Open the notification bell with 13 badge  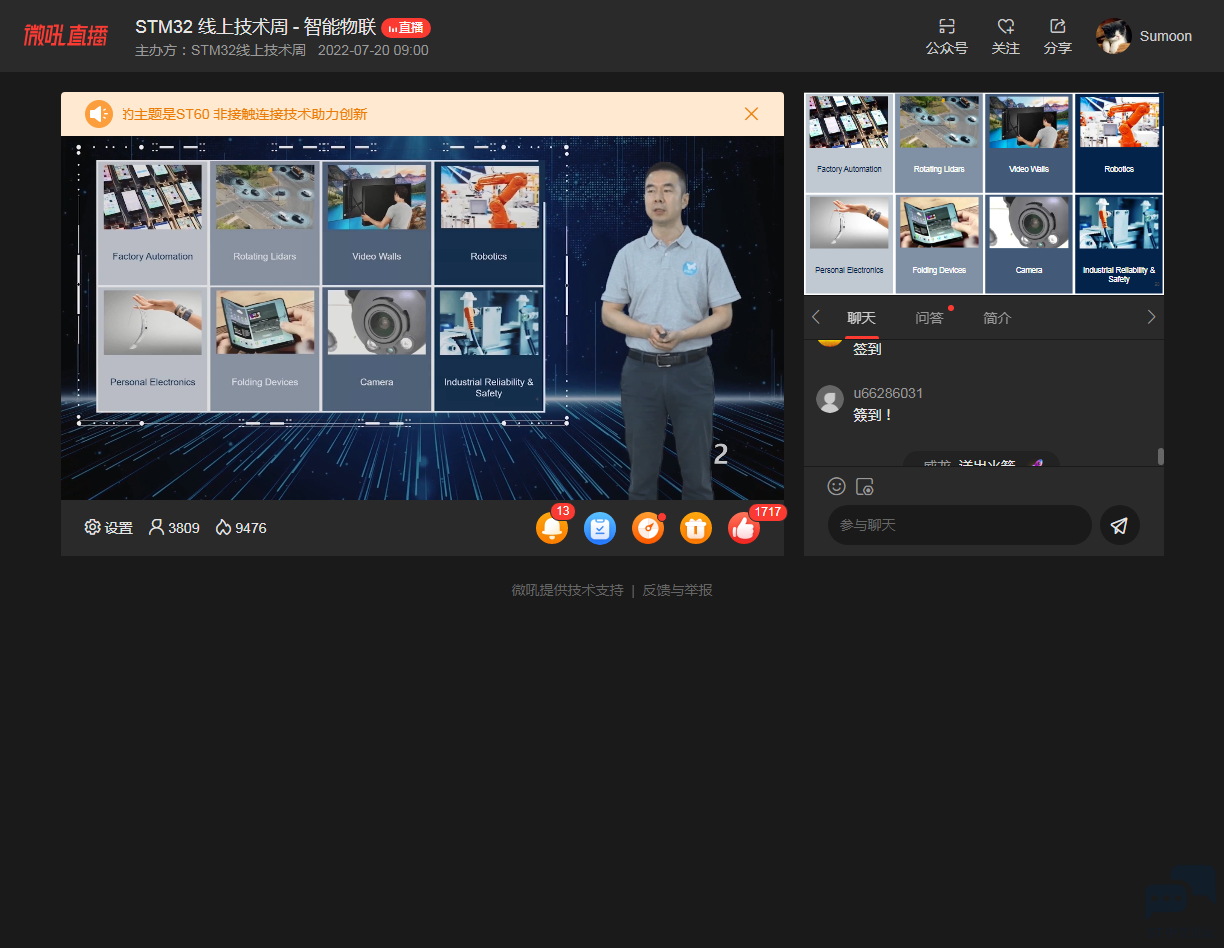coord(552,528)
